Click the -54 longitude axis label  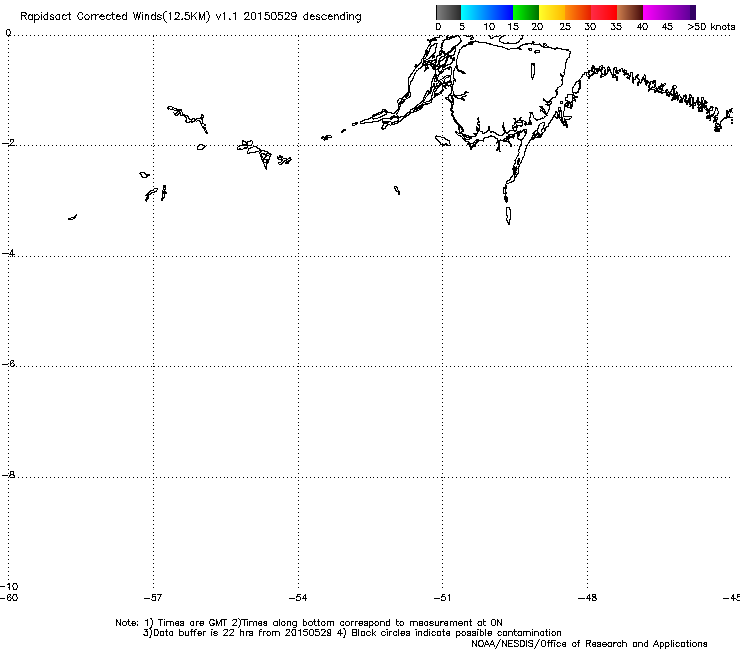(x=298, y=598)
